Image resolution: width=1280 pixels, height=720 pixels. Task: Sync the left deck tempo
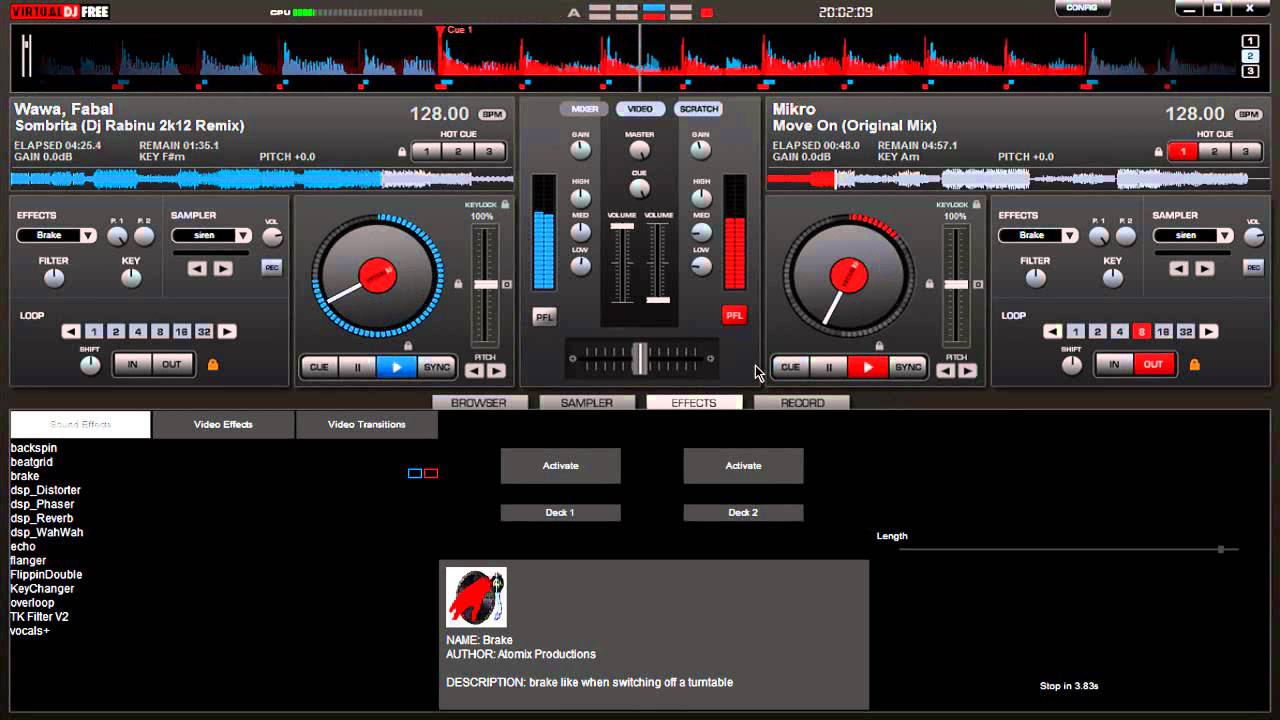click(x=437, y=367)
